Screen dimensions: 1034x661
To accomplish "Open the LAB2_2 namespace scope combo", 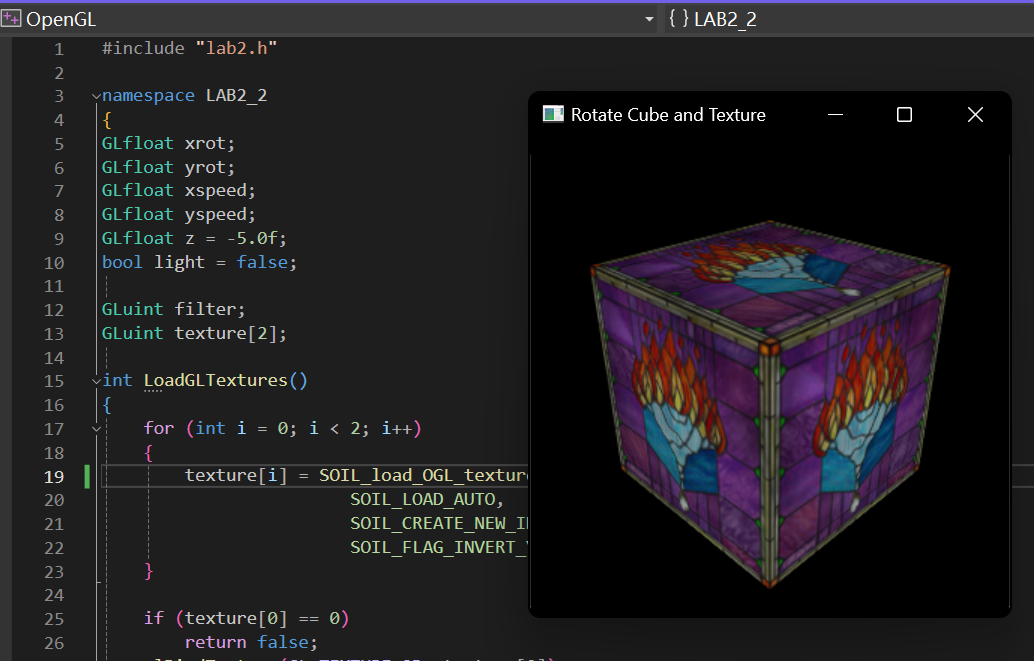I will pos(849,19).
